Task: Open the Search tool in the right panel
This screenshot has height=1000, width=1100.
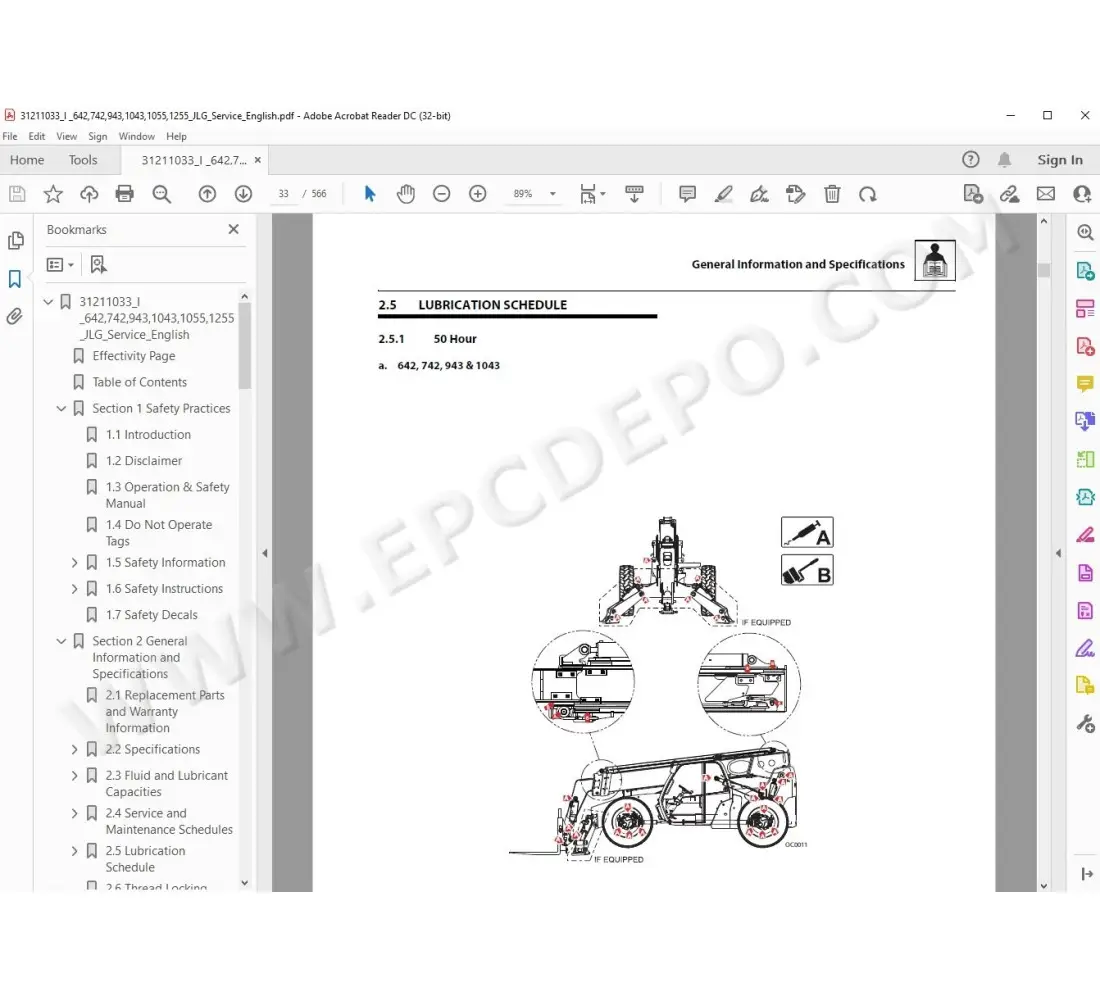Action: [x=1085, y=232]
